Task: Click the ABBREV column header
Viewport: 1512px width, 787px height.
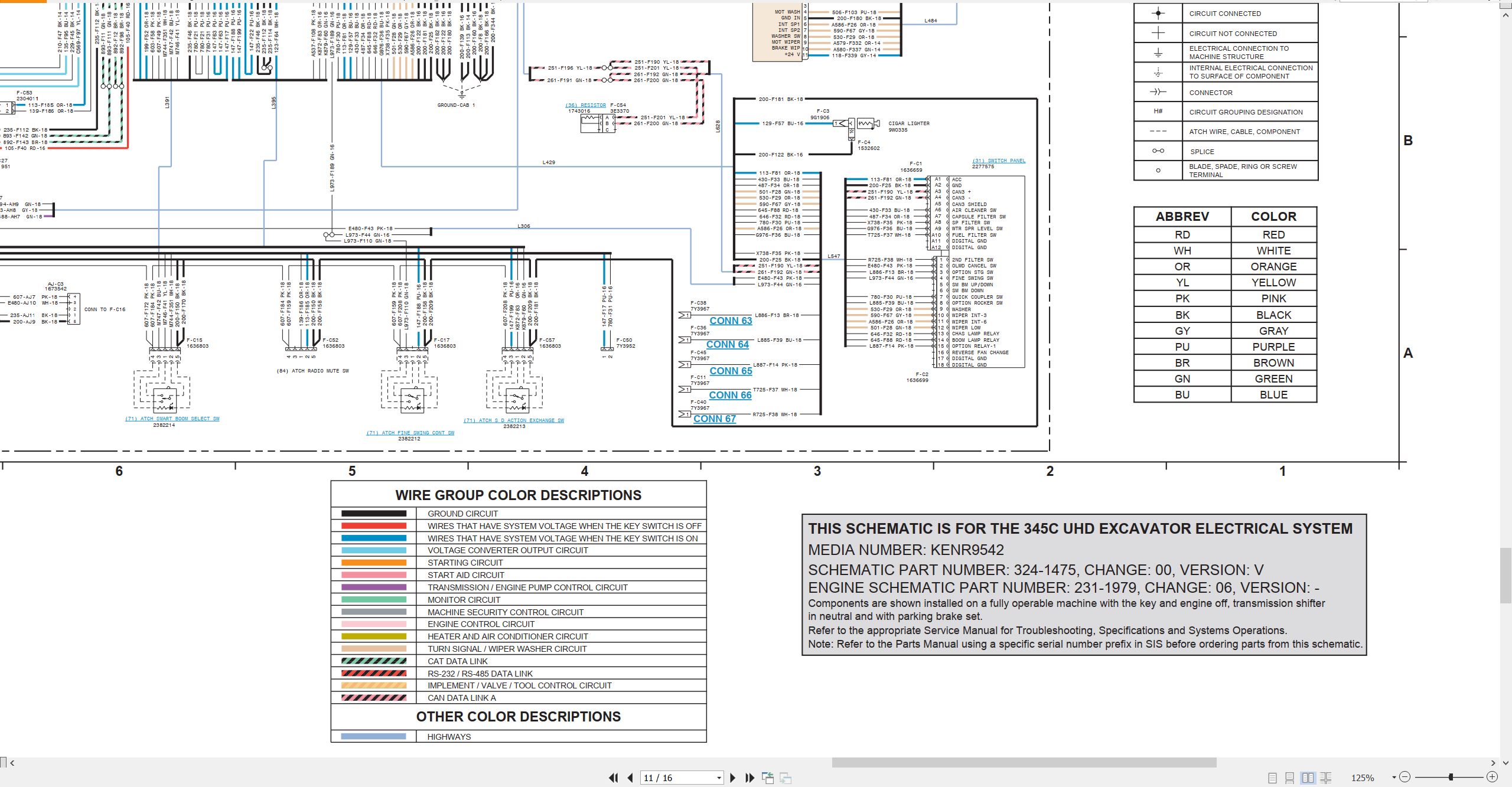Action: click(x=1182, y=217)
